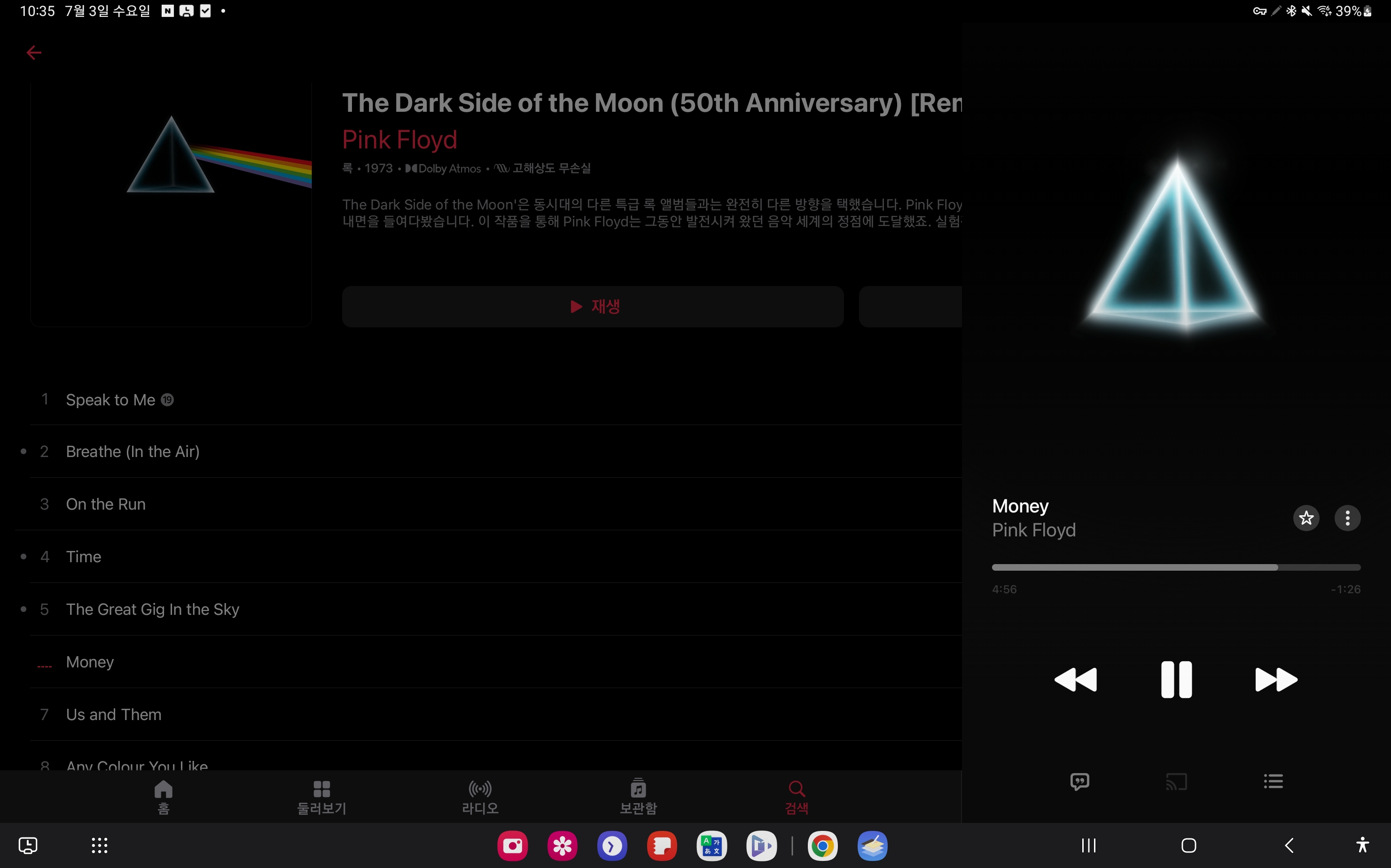Go to the 보관함 tab
Viewport: 1391px width, 868px height.
pyautogui.click(x=638, y=797)
